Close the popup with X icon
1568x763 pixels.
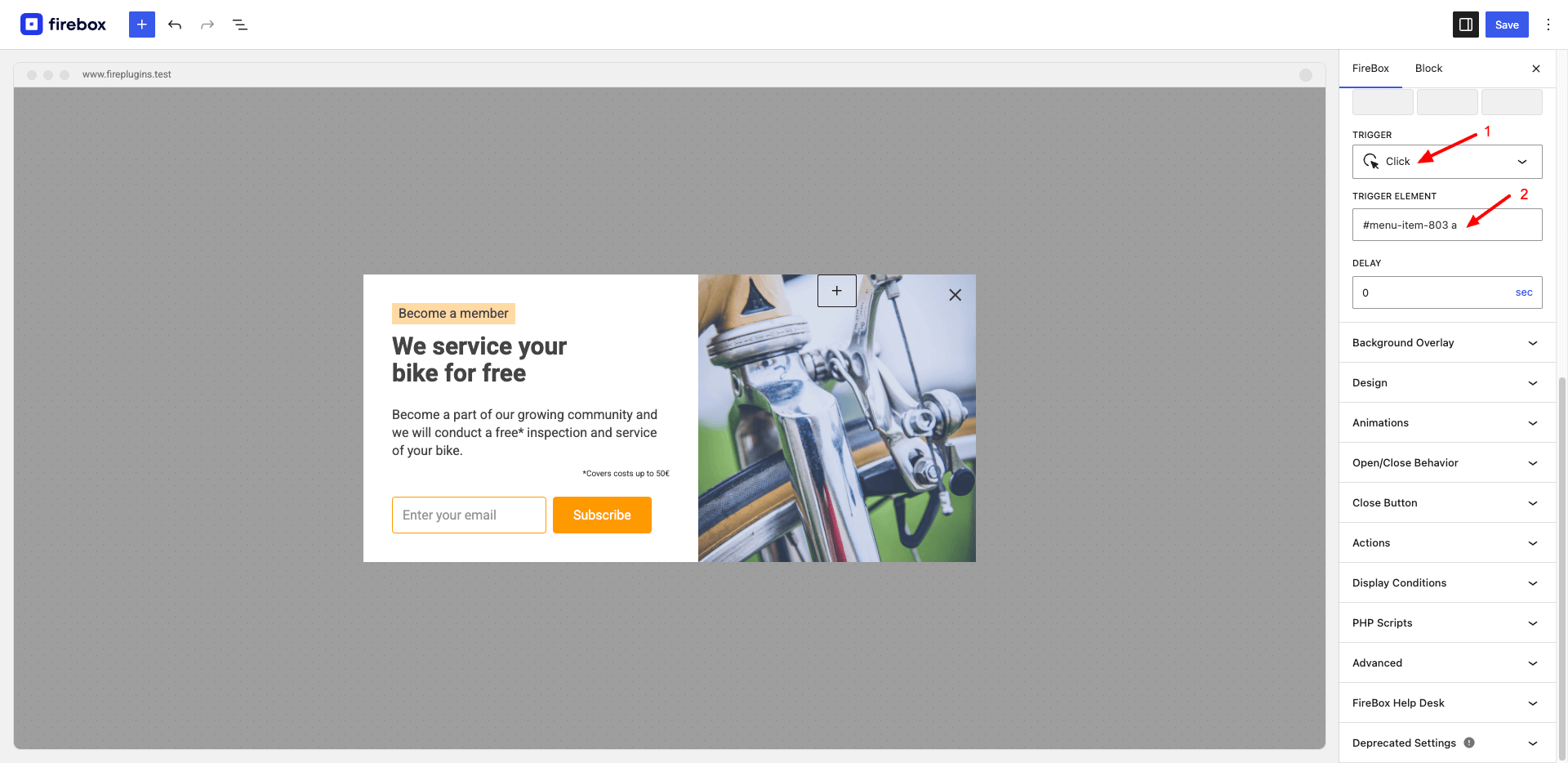tap(955, 295)
